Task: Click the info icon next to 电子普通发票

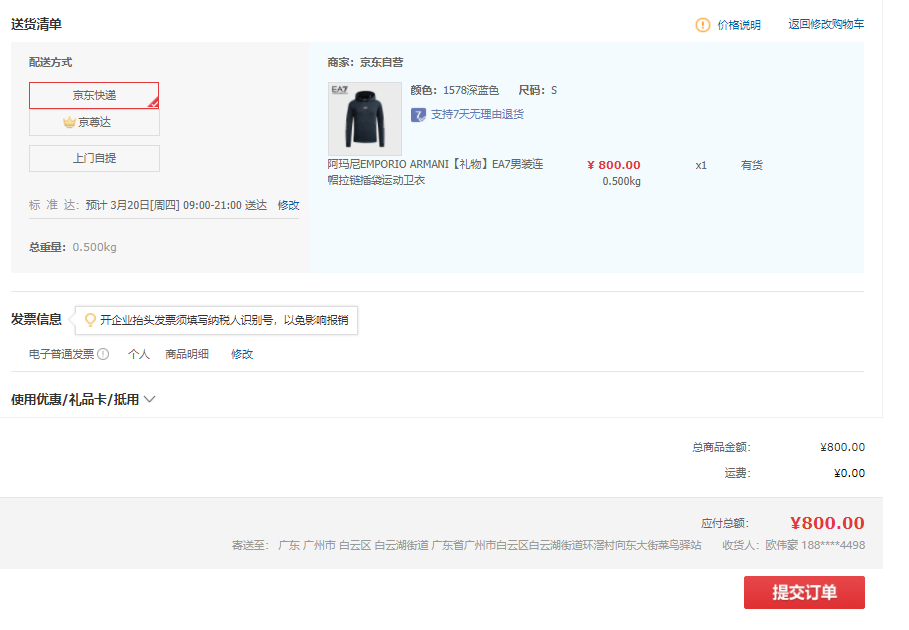Action: (103, 354)
